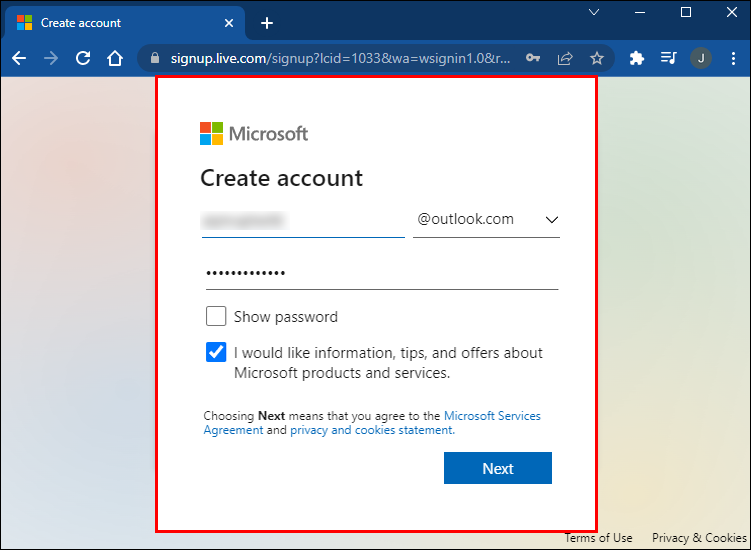
Task: Open the Microsoft Services Agreement link
Action: tap(372, 423)
